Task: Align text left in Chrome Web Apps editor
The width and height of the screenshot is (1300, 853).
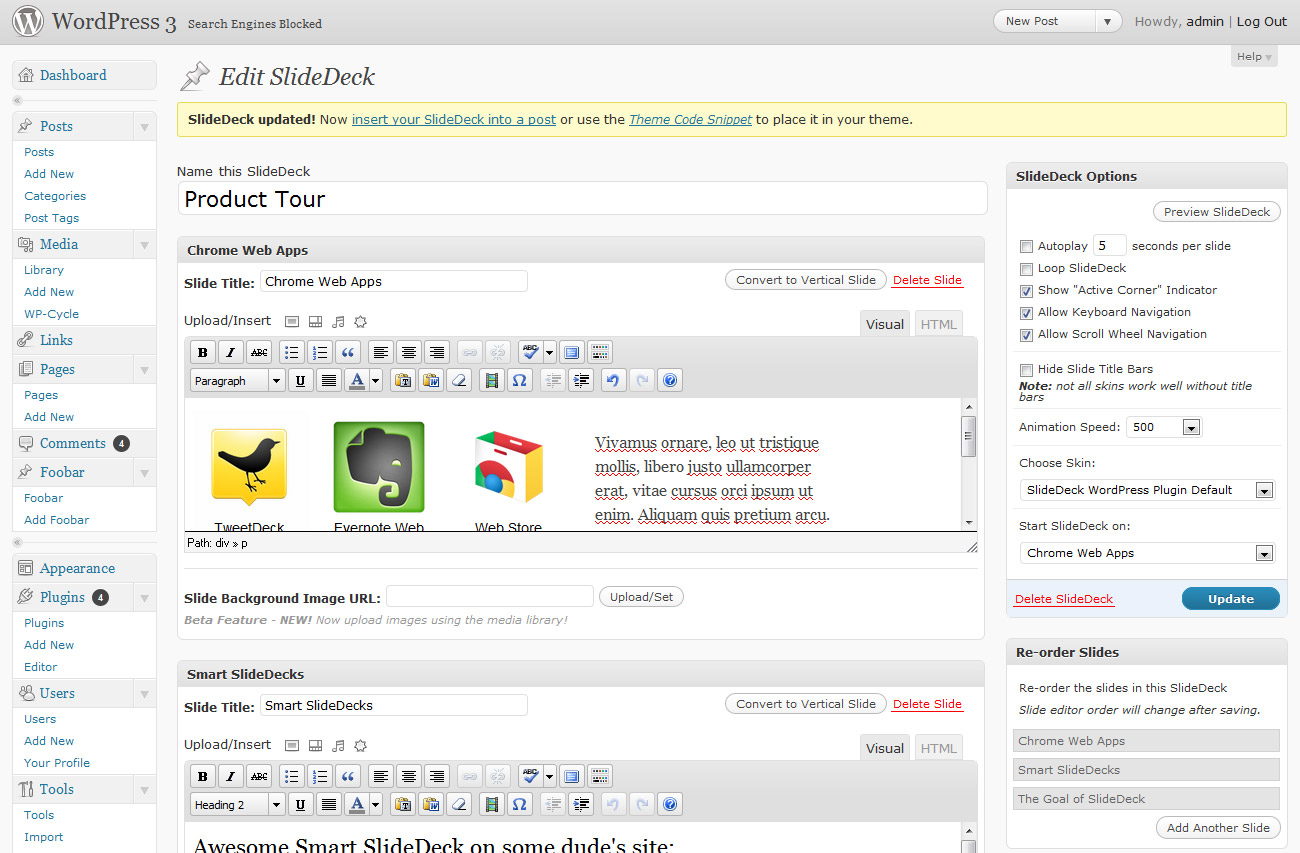Action: tap(380, 352)
